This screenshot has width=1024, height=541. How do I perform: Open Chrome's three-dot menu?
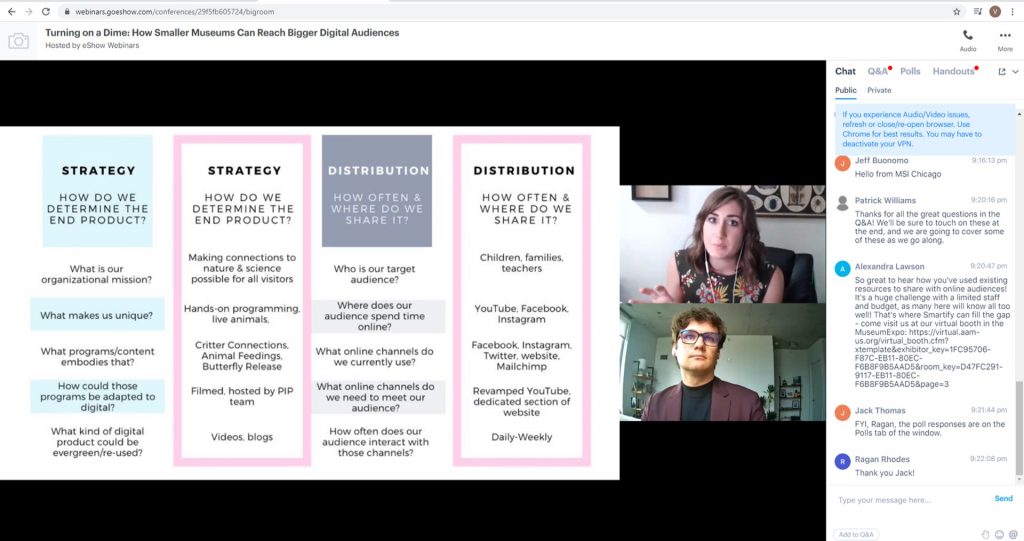[1013, 11]
